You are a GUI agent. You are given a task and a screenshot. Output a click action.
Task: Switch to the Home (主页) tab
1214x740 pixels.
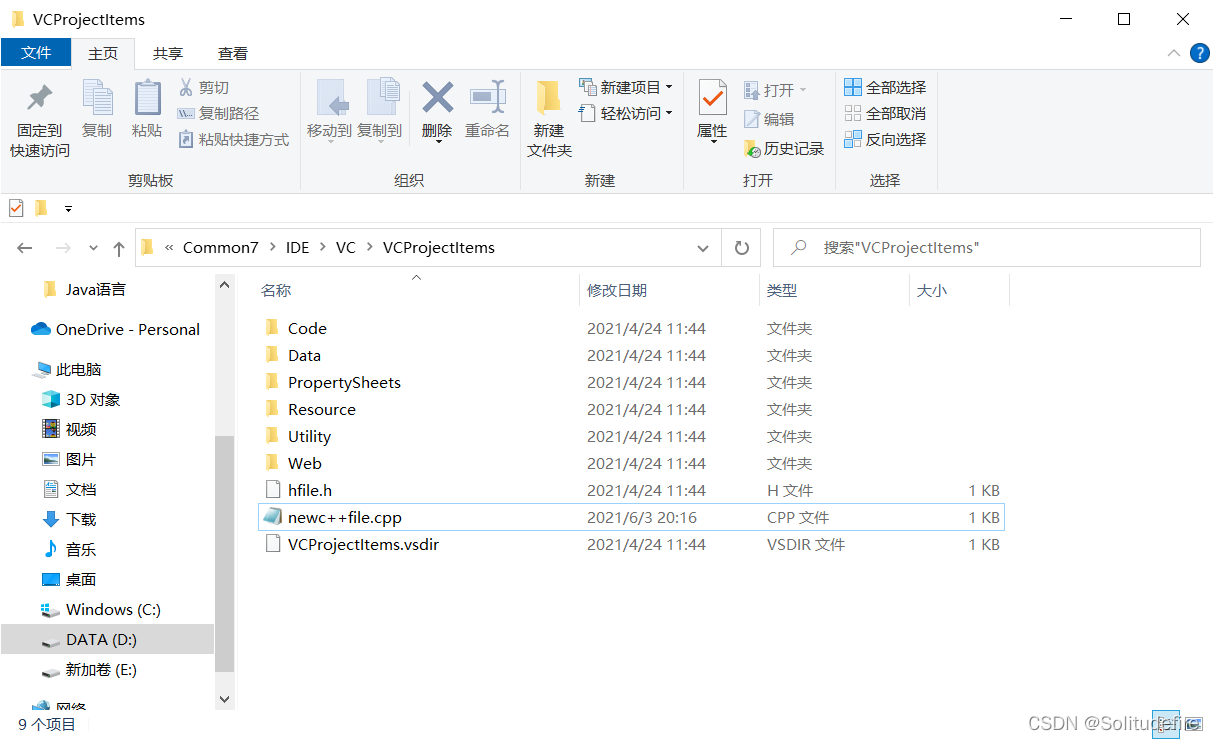point(103,54)
